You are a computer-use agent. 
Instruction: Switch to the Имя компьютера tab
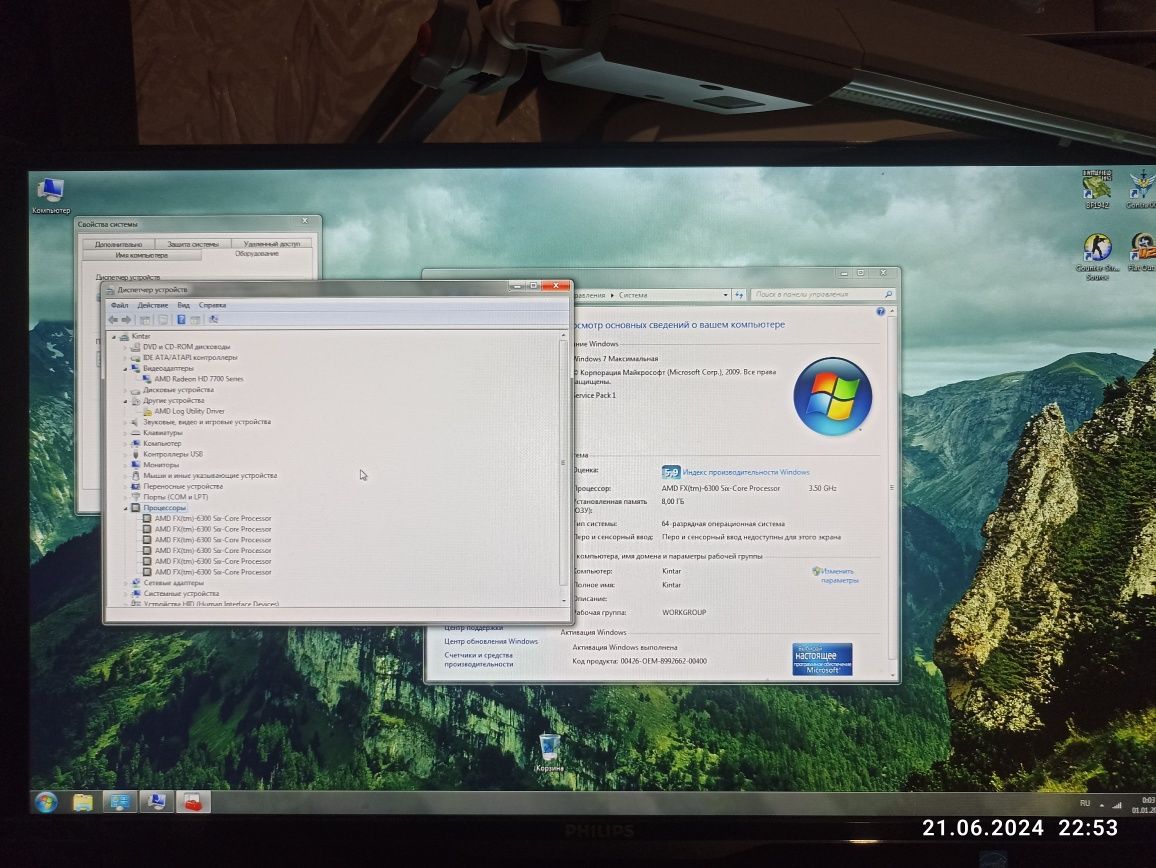point(142,255)
